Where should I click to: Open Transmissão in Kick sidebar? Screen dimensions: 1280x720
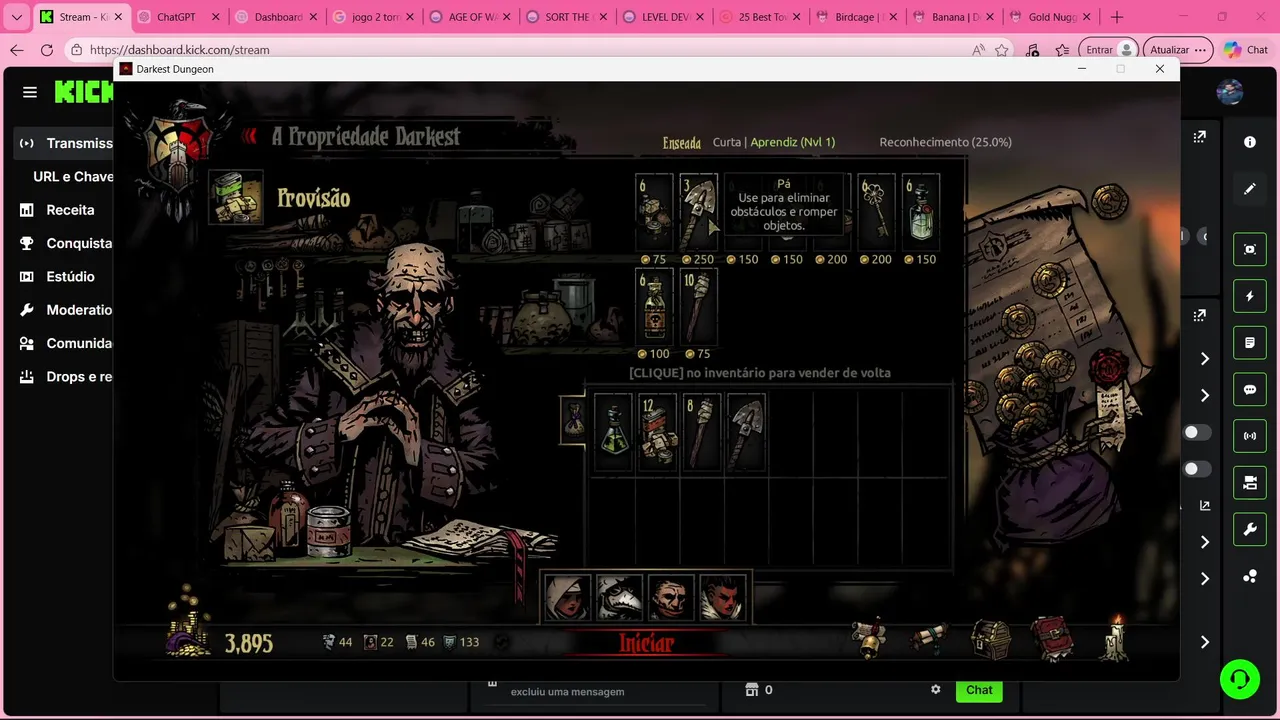click(x=64, y=143)
